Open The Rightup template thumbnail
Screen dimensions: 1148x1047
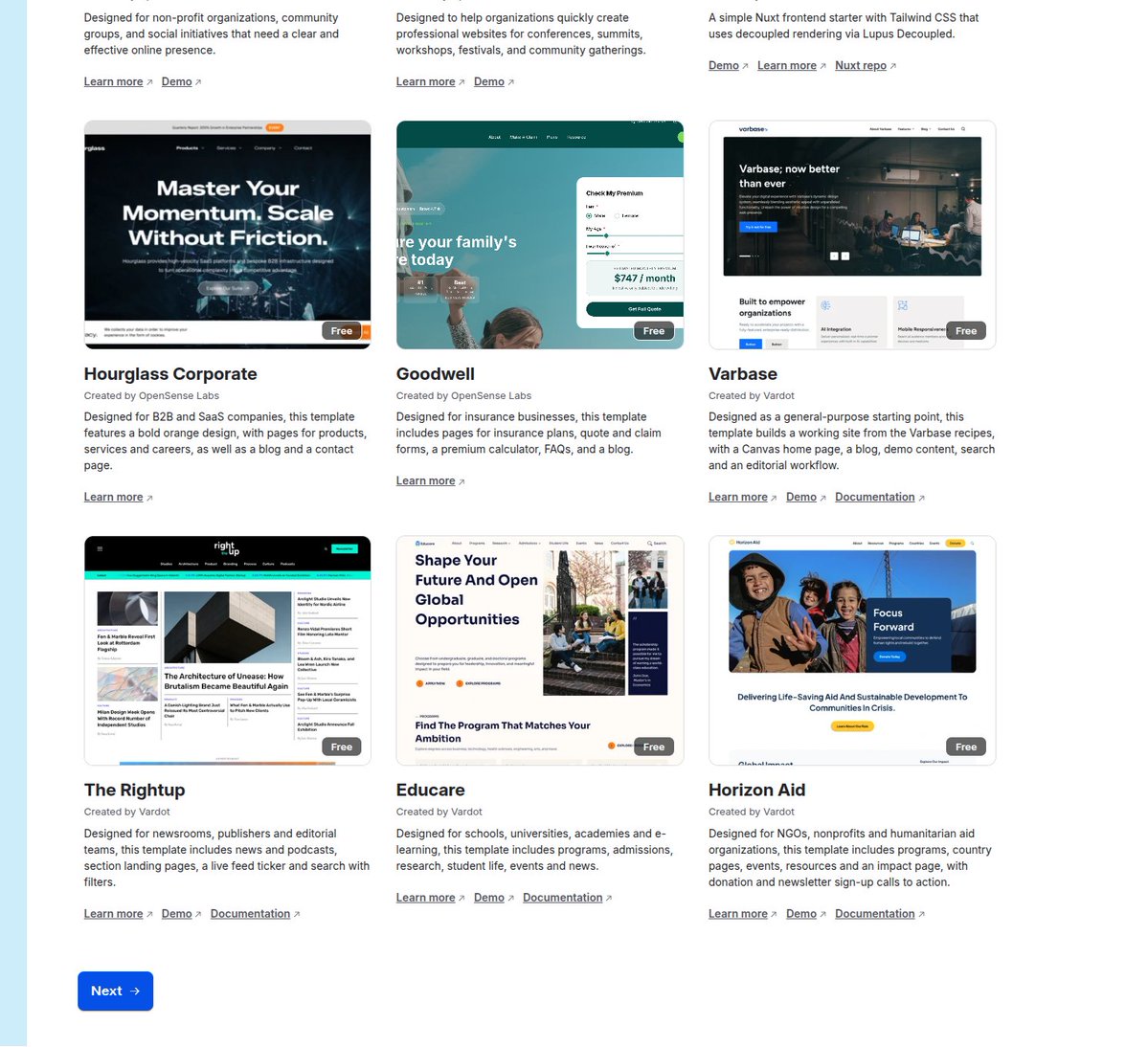coord(227,651)
